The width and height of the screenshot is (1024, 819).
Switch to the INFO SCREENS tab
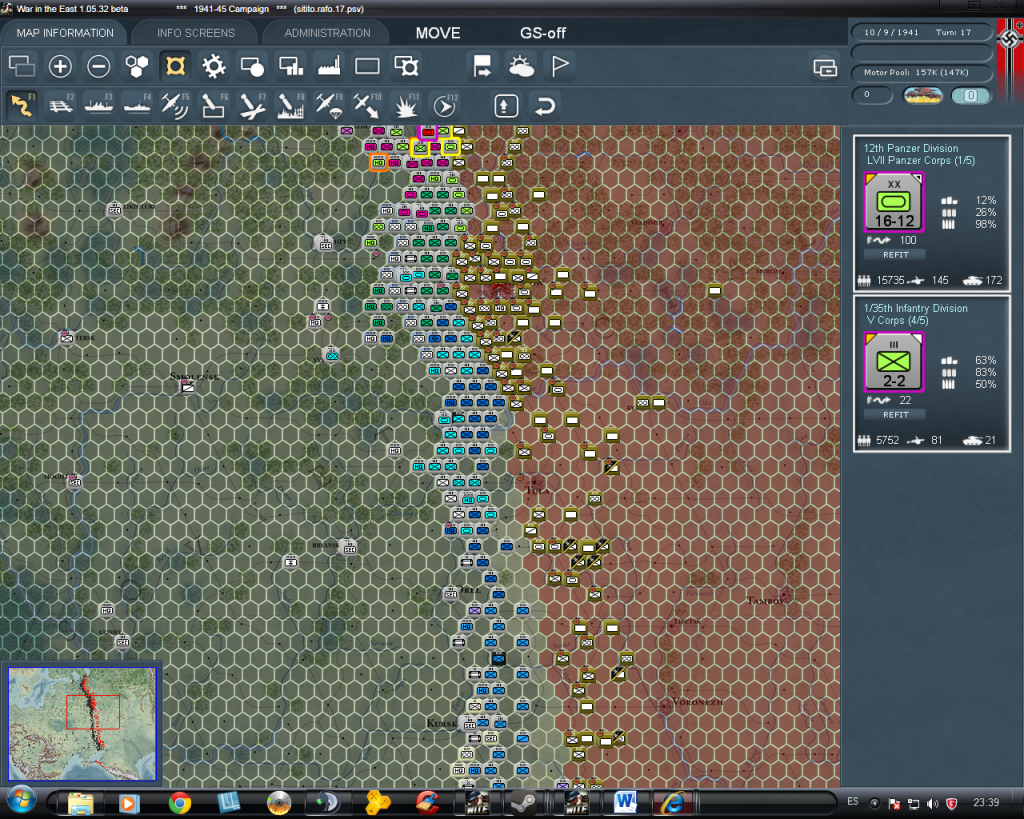[195, 33]
